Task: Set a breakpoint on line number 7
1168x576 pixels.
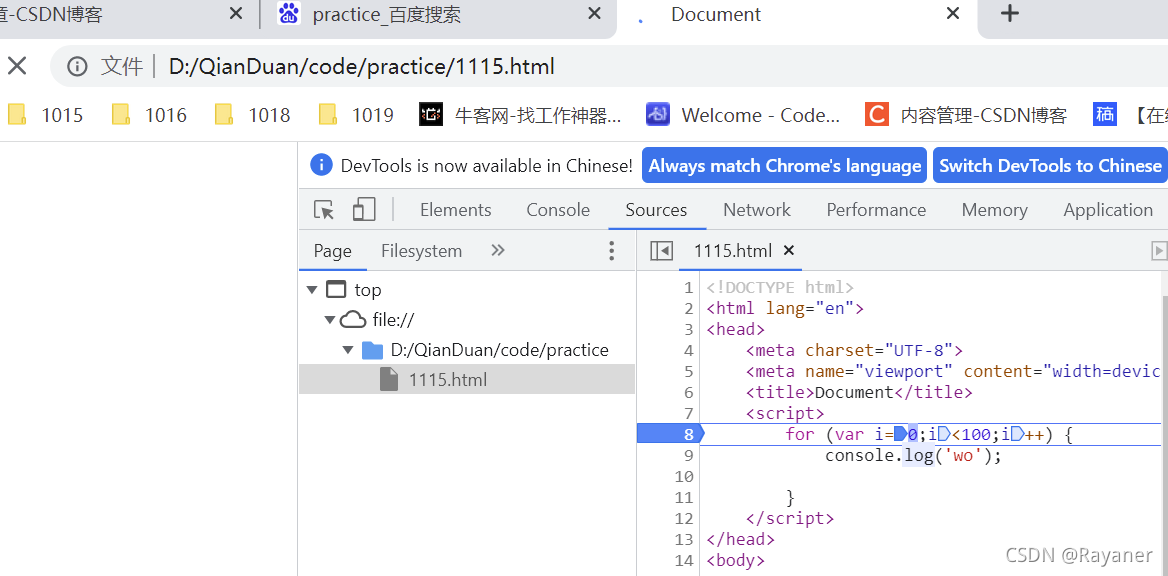Action: click(x=688, y=413)
